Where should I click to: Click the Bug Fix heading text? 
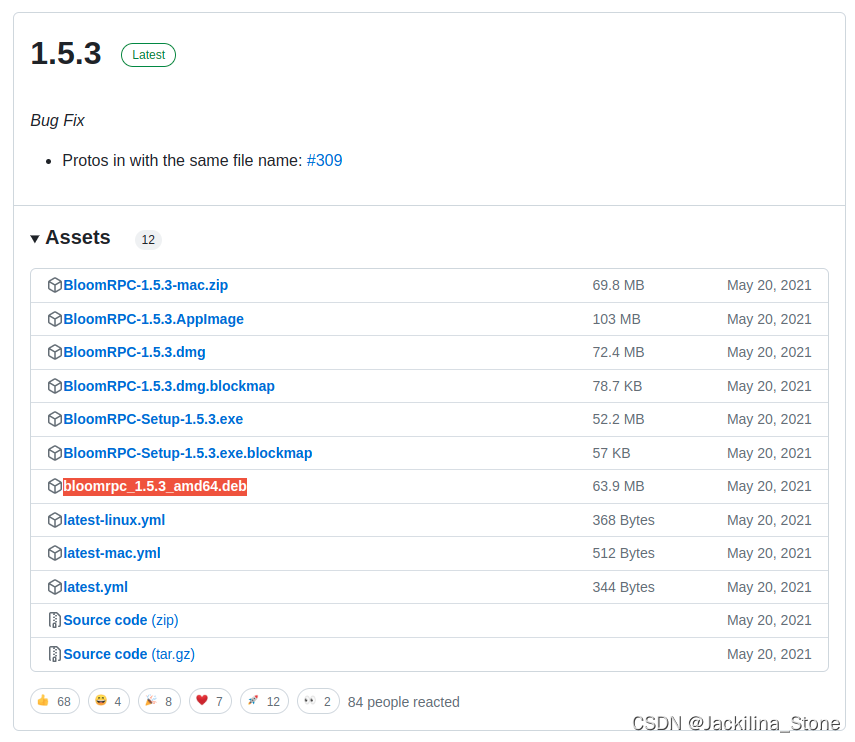(57, 120)
